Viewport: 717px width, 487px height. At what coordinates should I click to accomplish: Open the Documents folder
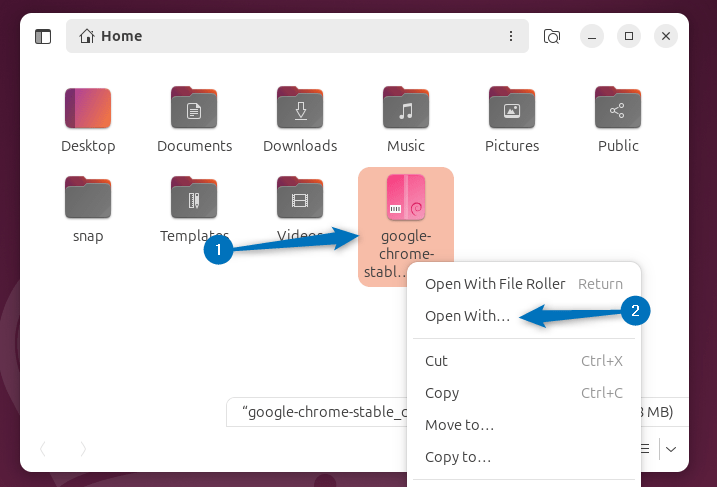click(x=194, y=108)
